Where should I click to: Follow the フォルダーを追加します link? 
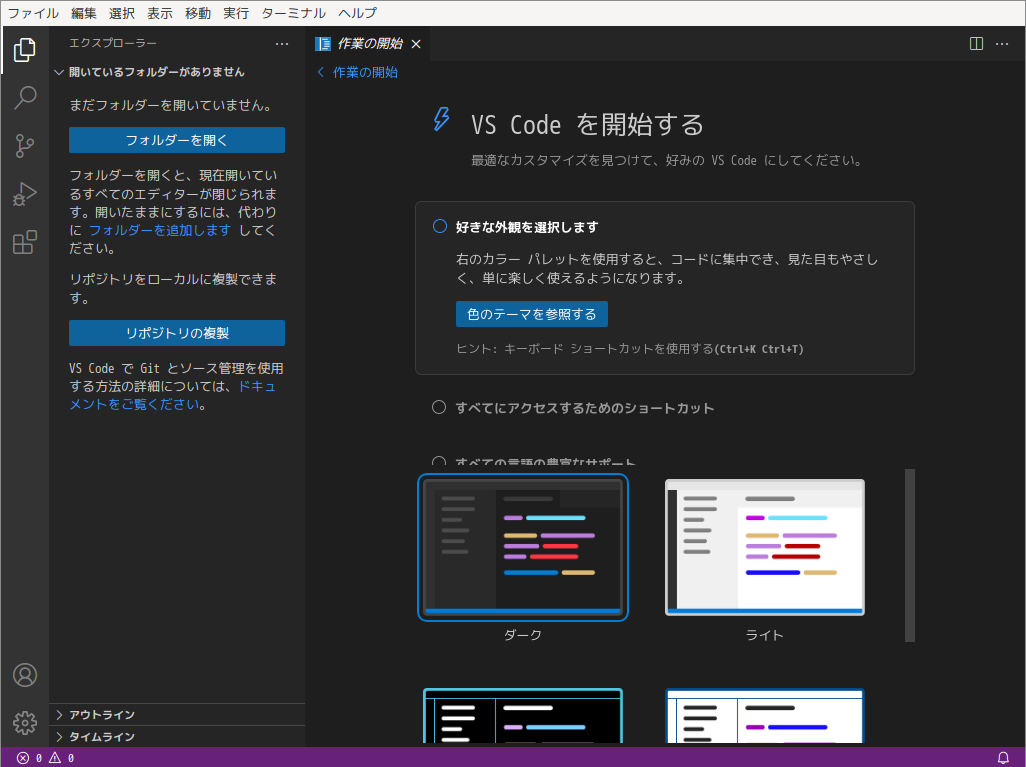160,230
